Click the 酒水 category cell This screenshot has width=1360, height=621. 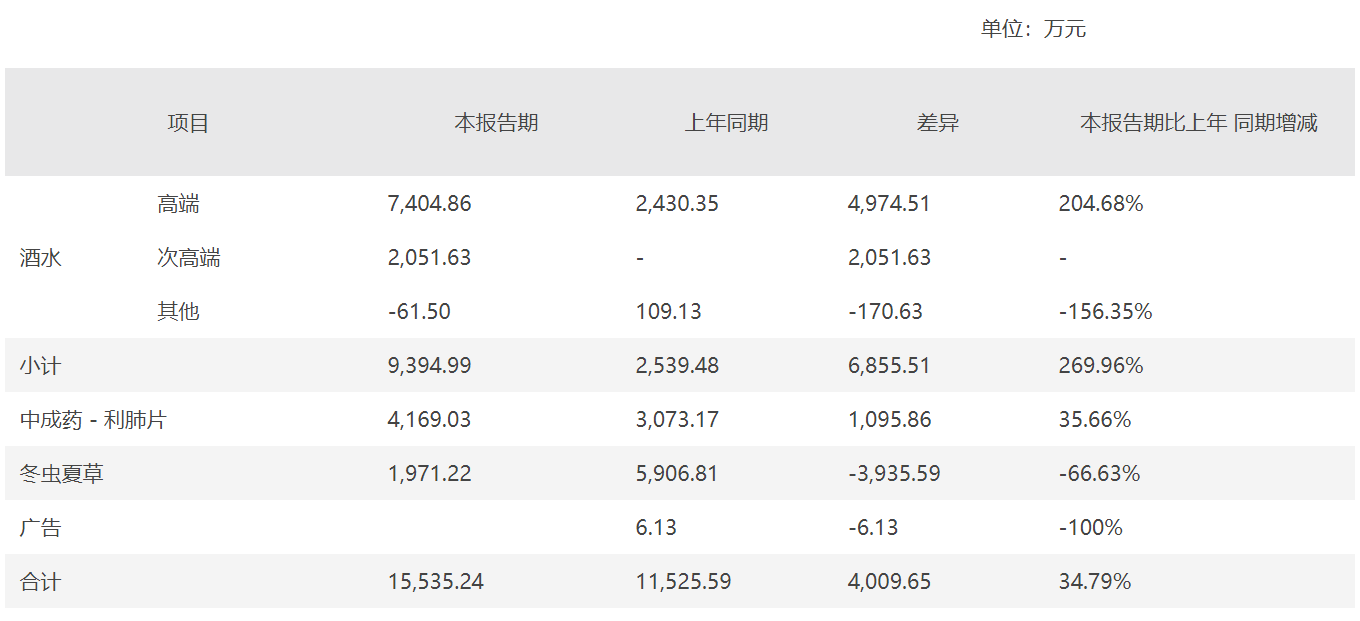[41, 258]
